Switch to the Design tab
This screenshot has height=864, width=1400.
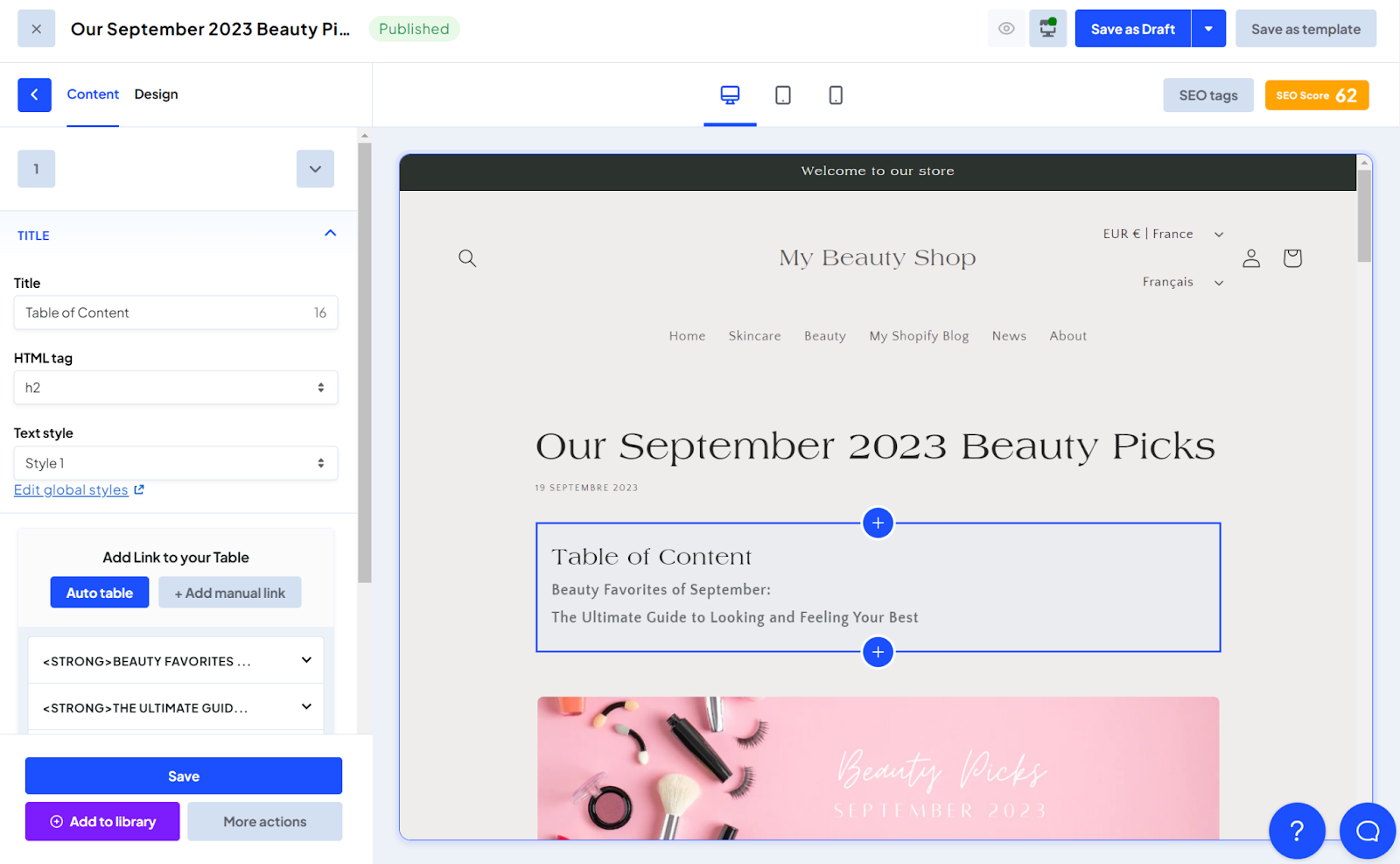point(156,95)
